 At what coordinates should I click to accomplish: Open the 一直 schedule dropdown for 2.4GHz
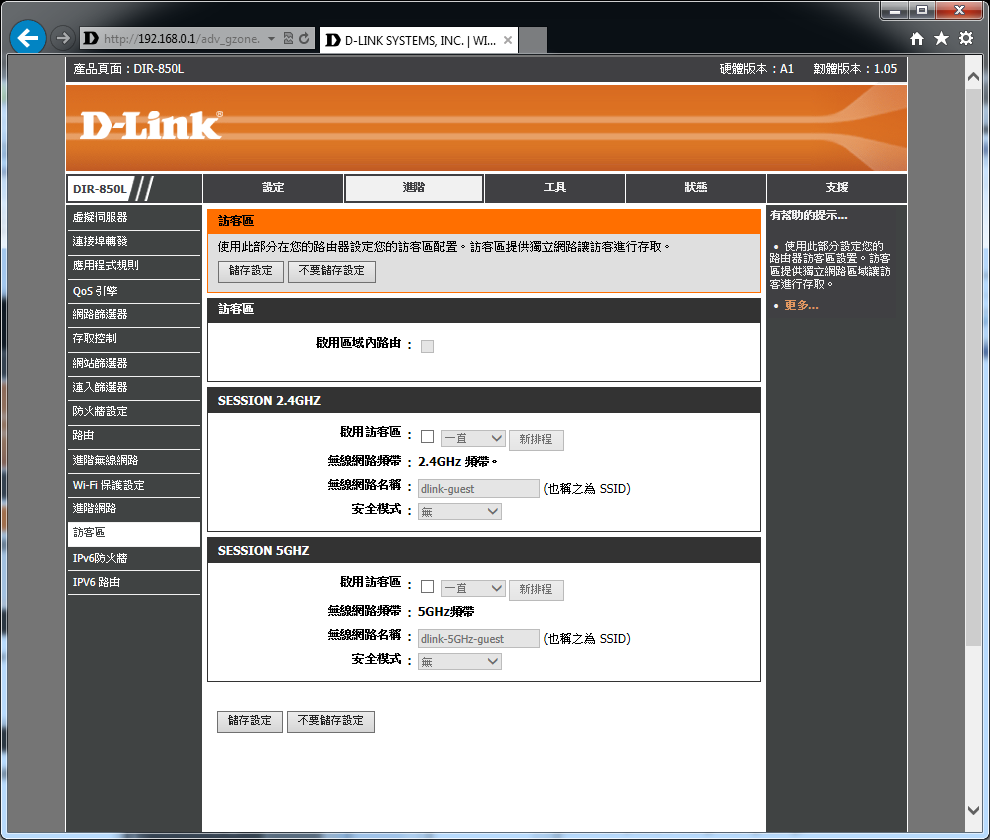pos(473,438)
